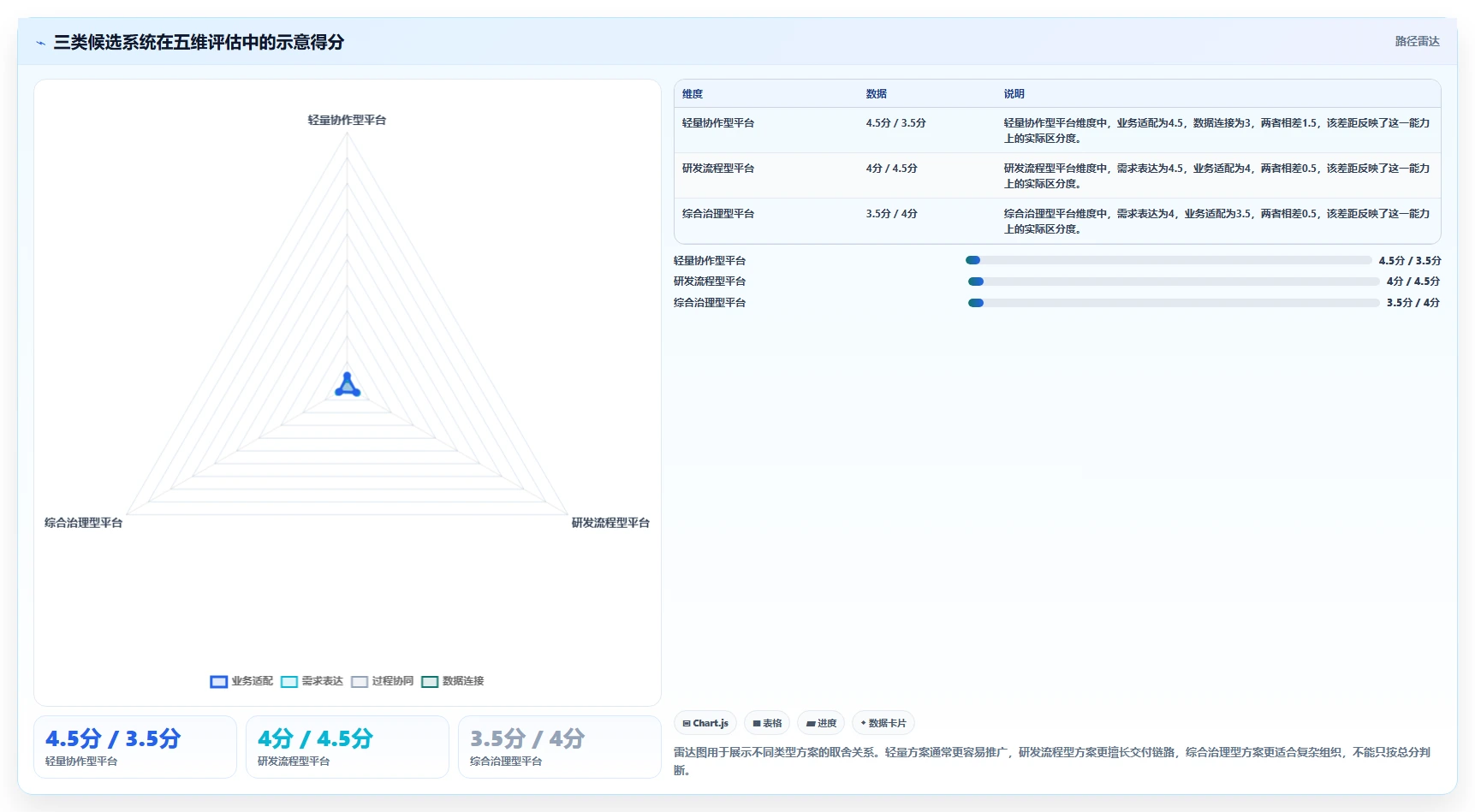Open the 4.5分 / 3.5分 轻量协作型平台 card
The width and height of the screenshot is (1475, 812).
(x=135, y=747)
